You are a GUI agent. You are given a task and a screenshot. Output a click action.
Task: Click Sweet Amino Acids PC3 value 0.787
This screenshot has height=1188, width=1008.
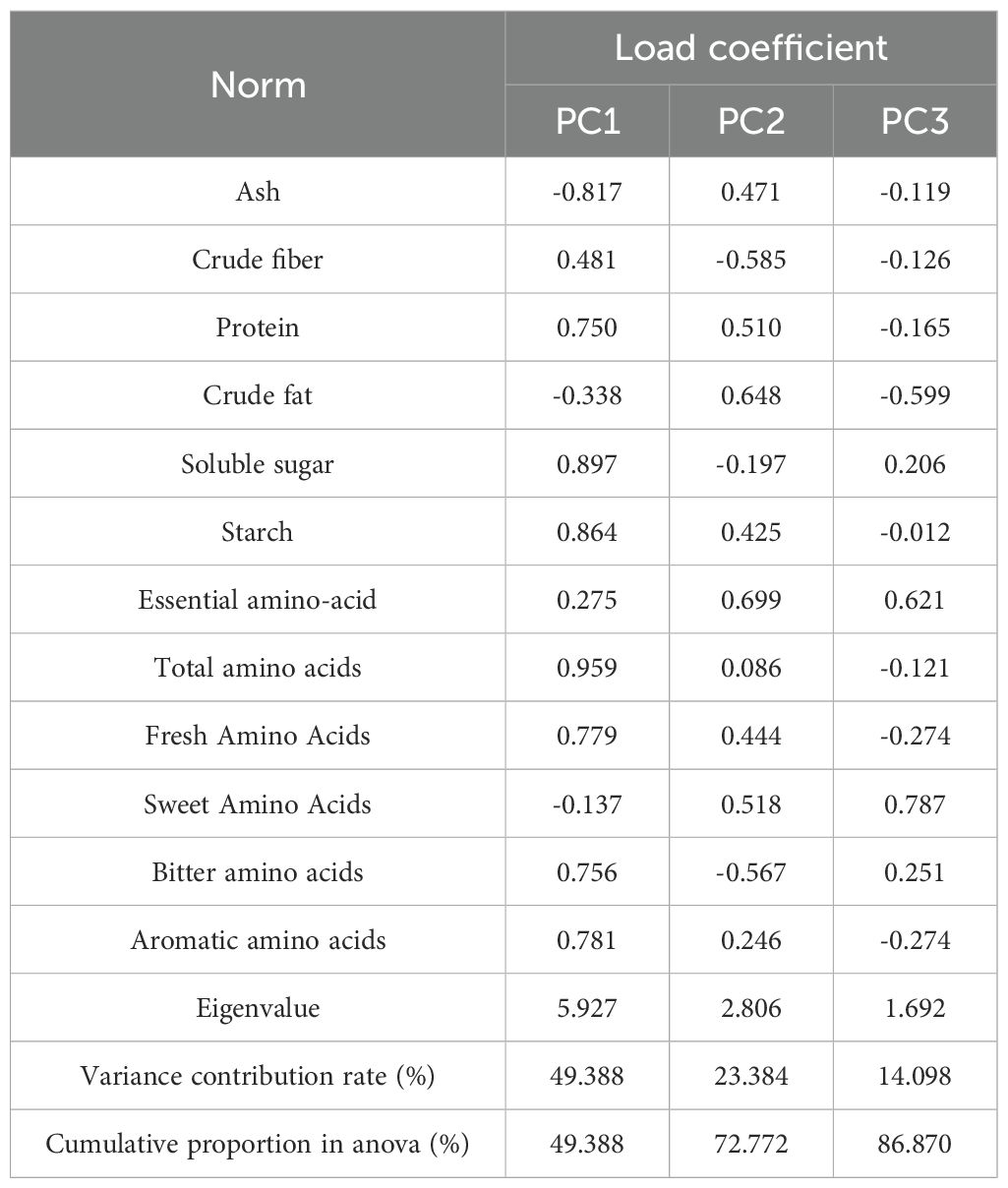[x=915, y=804]
